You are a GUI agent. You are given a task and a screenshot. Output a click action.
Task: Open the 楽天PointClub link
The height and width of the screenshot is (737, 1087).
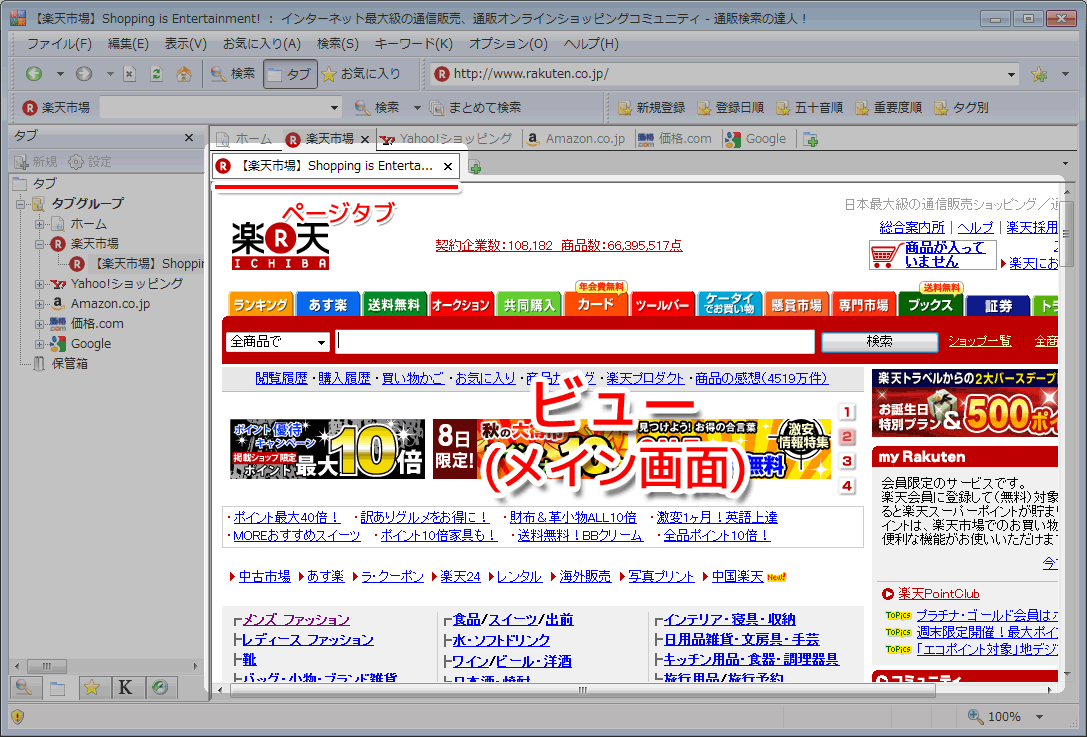point(939,593)
